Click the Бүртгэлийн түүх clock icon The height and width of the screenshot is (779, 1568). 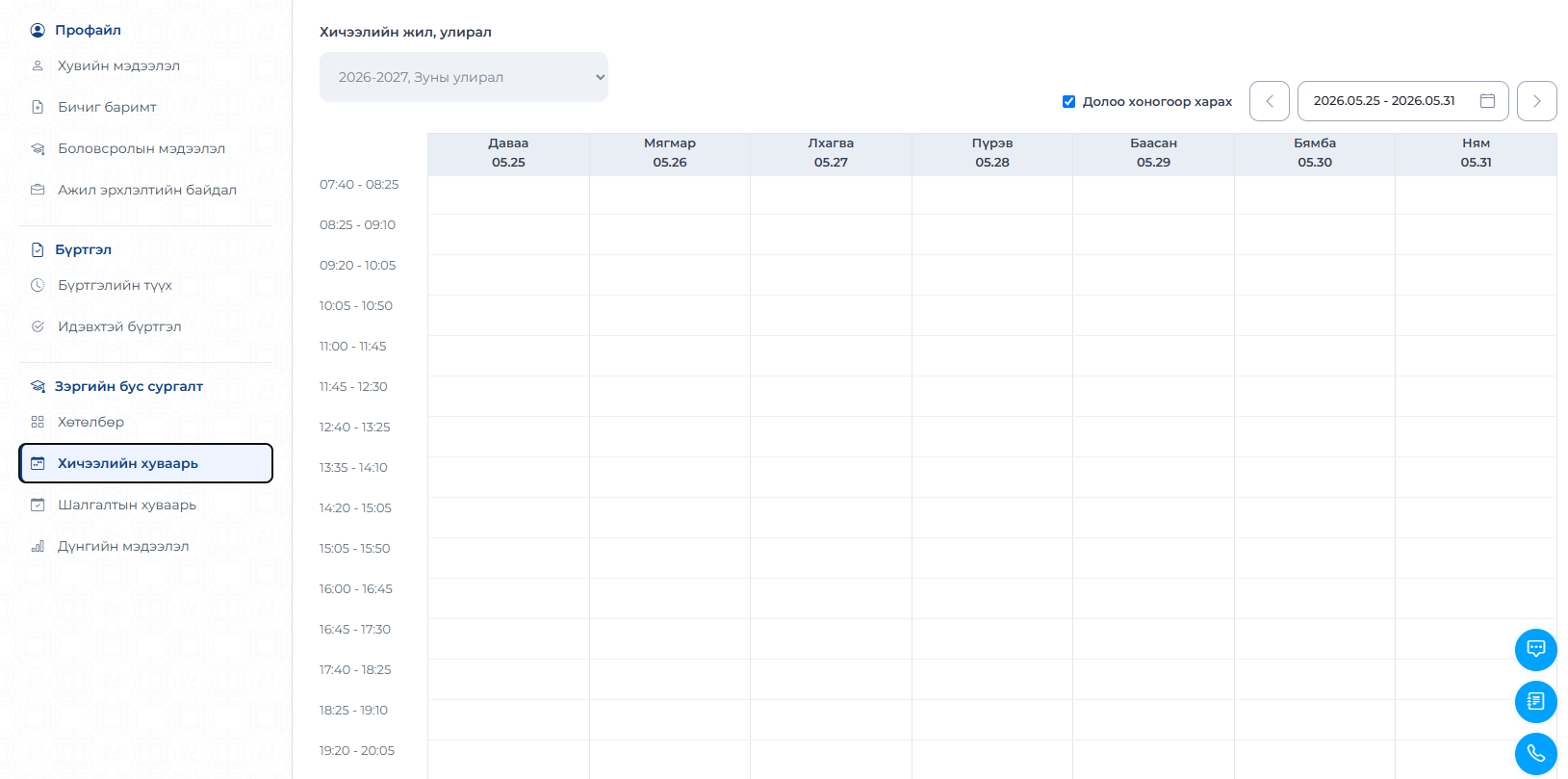click(38, 285)
